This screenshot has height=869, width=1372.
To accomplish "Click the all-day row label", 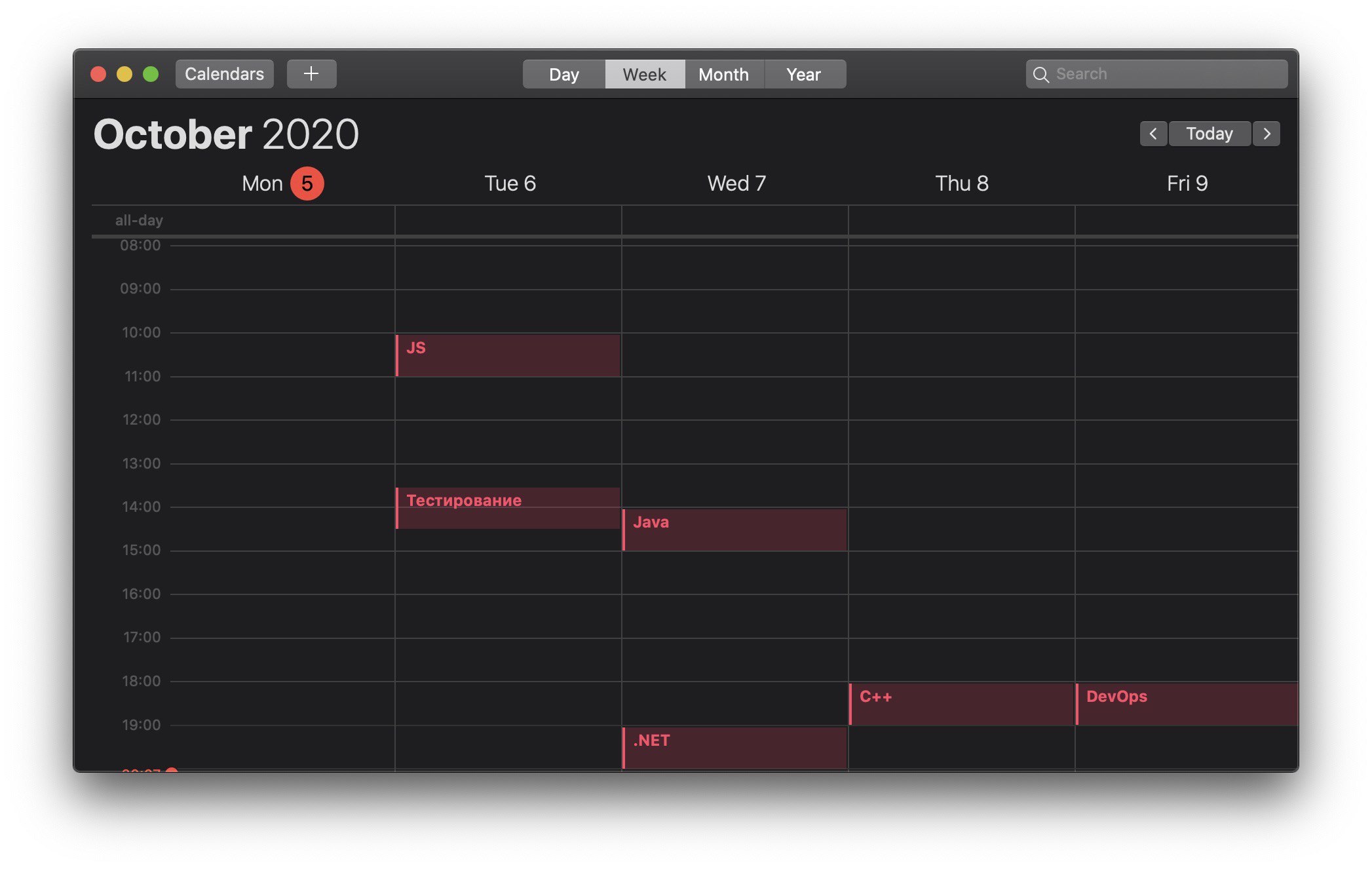I will tap(139, 220).
